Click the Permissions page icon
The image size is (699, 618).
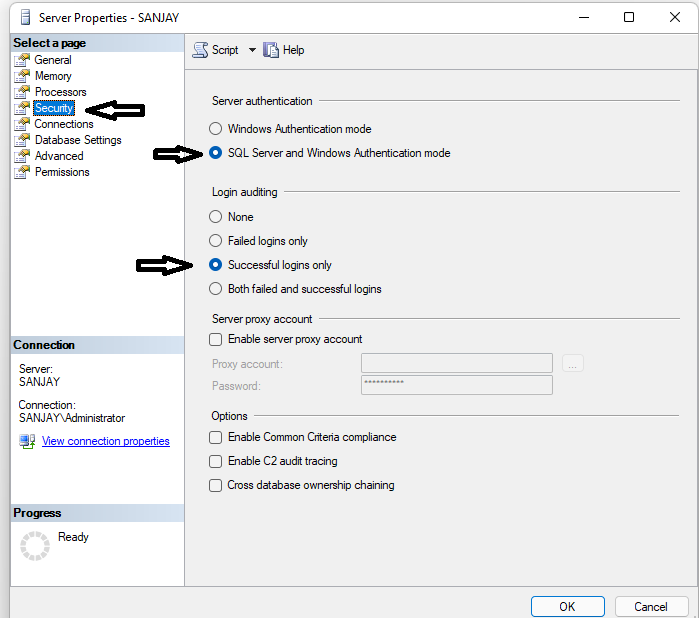point(22,172)
